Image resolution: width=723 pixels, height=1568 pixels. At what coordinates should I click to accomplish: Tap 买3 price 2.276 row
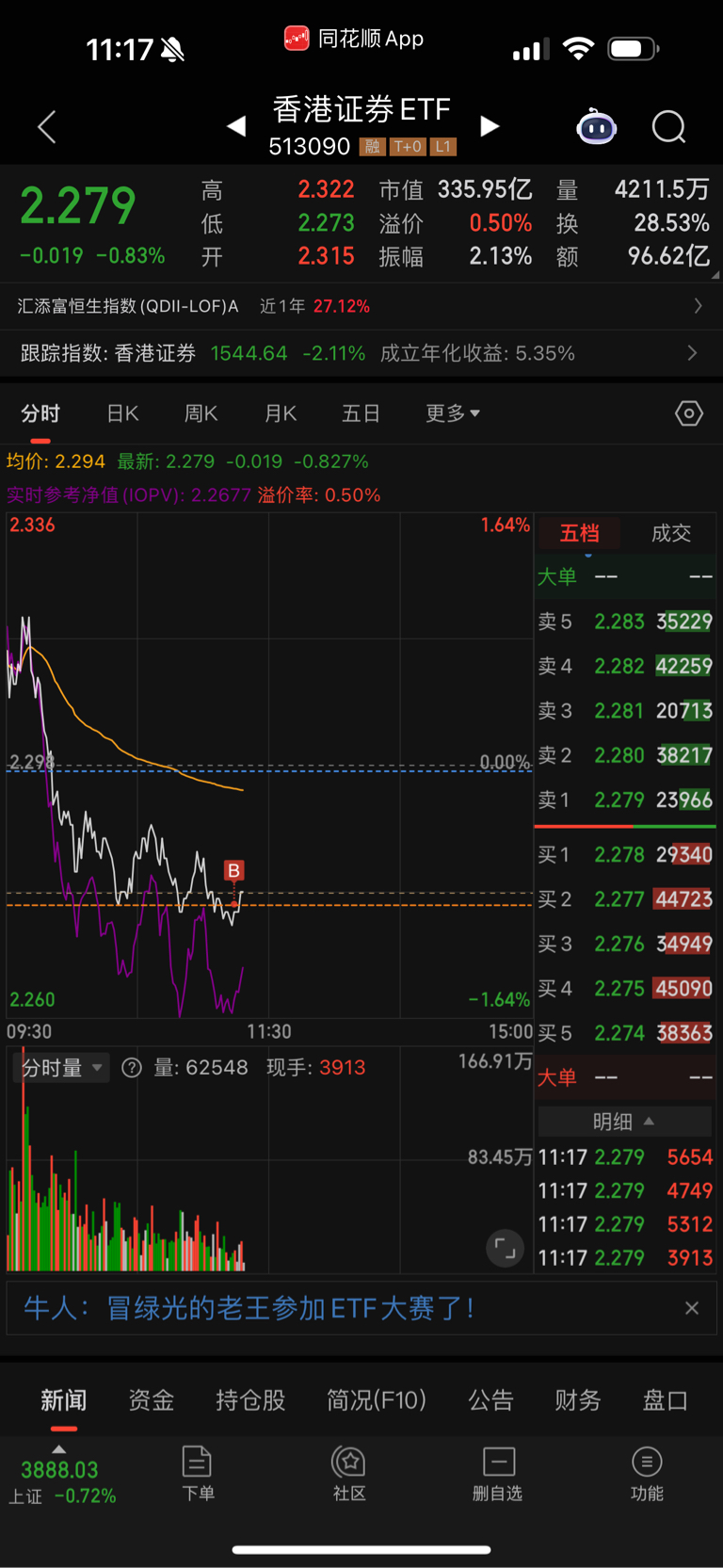pos(625,944)
